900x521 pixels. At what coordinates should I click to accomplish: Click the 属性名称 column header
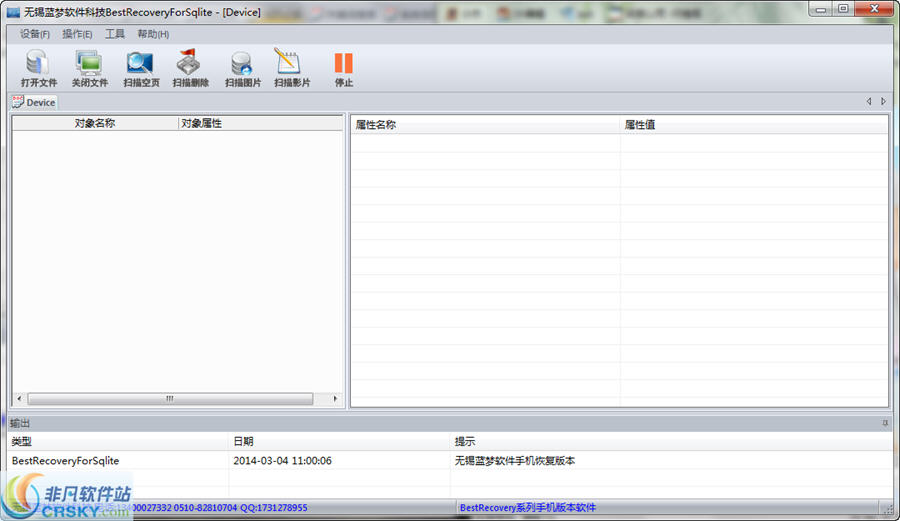click(486, 125)
